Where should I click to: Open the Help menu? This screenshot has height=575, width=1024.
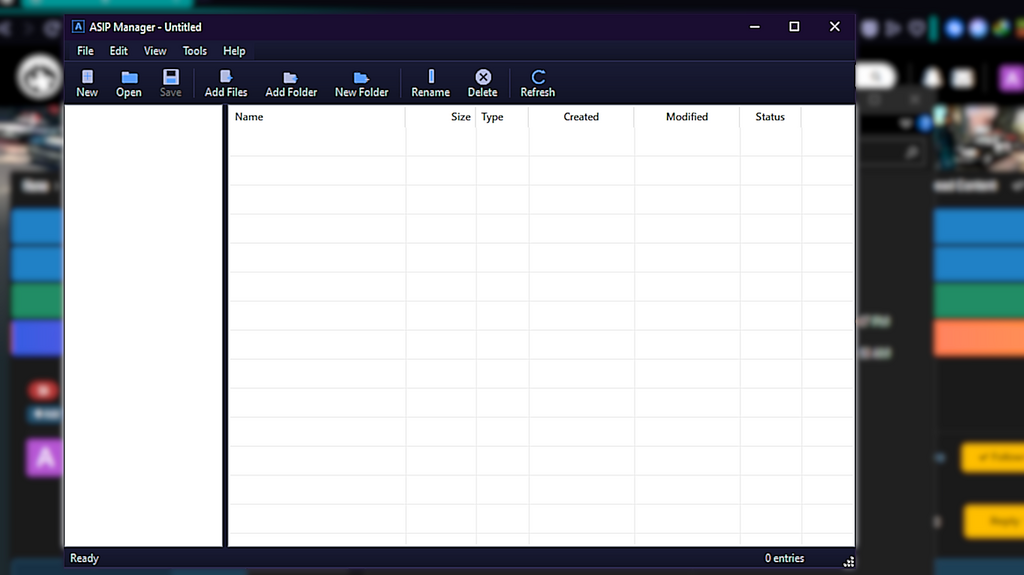point(234,51)
